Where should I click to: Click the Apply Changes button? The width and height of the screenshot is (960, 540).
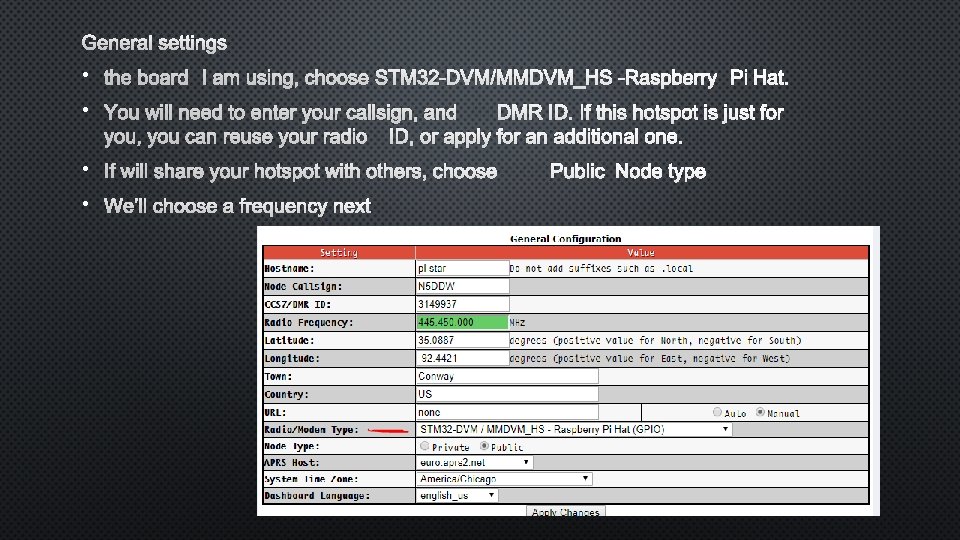pyautogui.click(x=566, y=511)
